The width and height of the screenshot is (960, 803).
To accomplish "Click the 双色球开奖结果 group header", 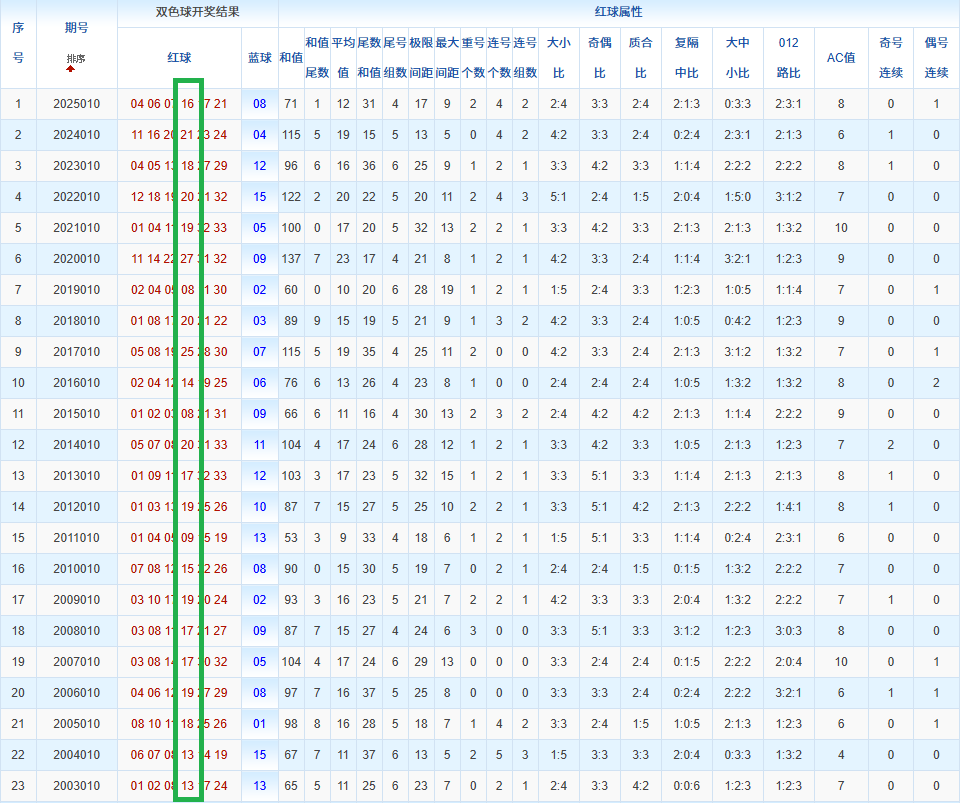I will point(197,13).
